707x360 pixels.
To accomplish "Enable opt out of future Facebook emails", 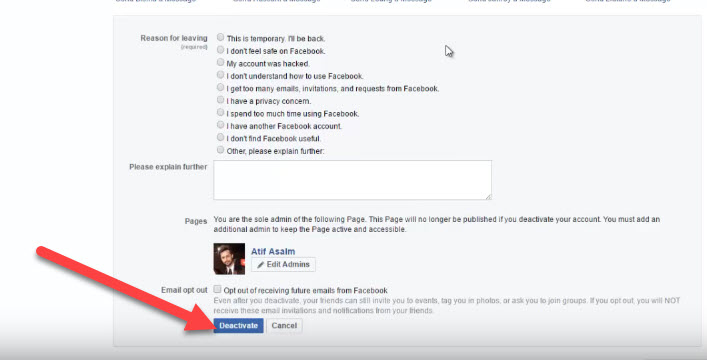I will pos(217,289).
